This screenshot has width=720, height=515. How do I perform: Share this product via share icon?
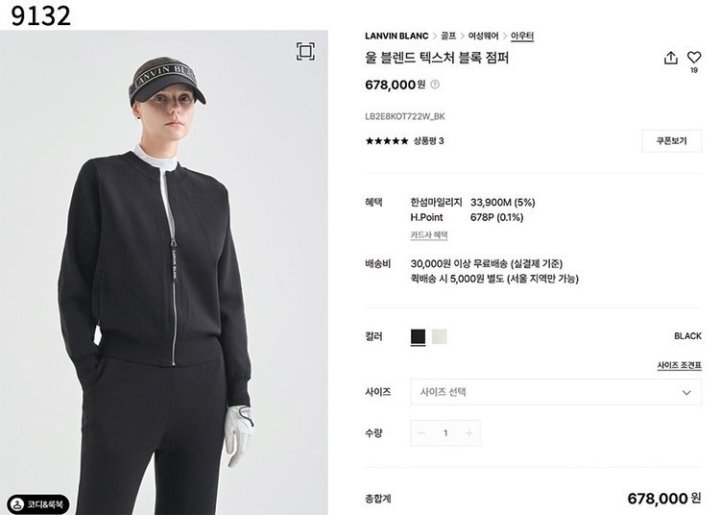(670, 58)
